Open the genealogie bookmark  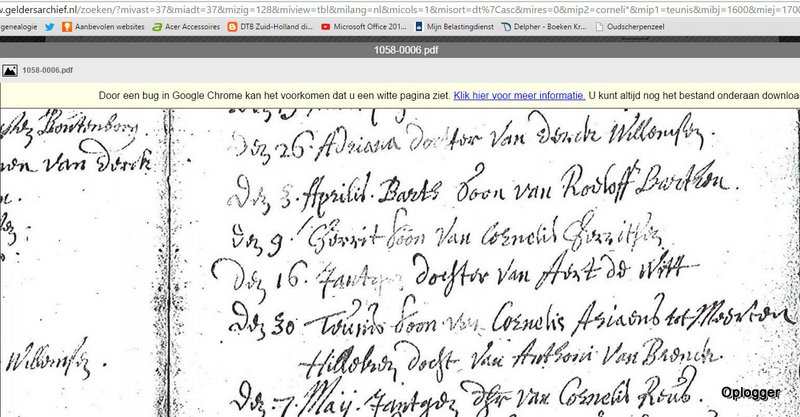click(19, 27)
